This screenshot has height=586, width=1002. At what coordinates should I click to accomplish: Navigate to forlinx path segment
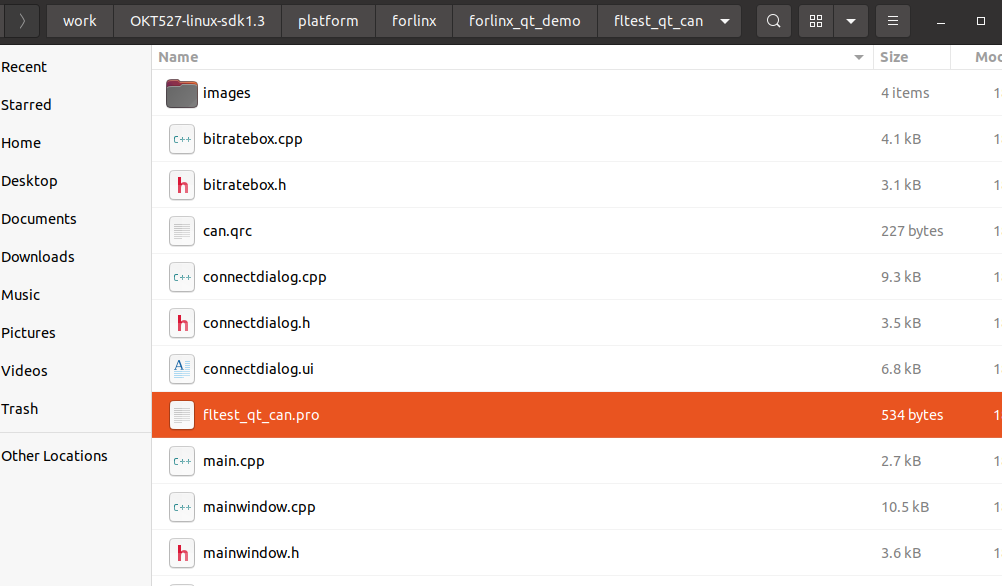[x=414, y=21]
